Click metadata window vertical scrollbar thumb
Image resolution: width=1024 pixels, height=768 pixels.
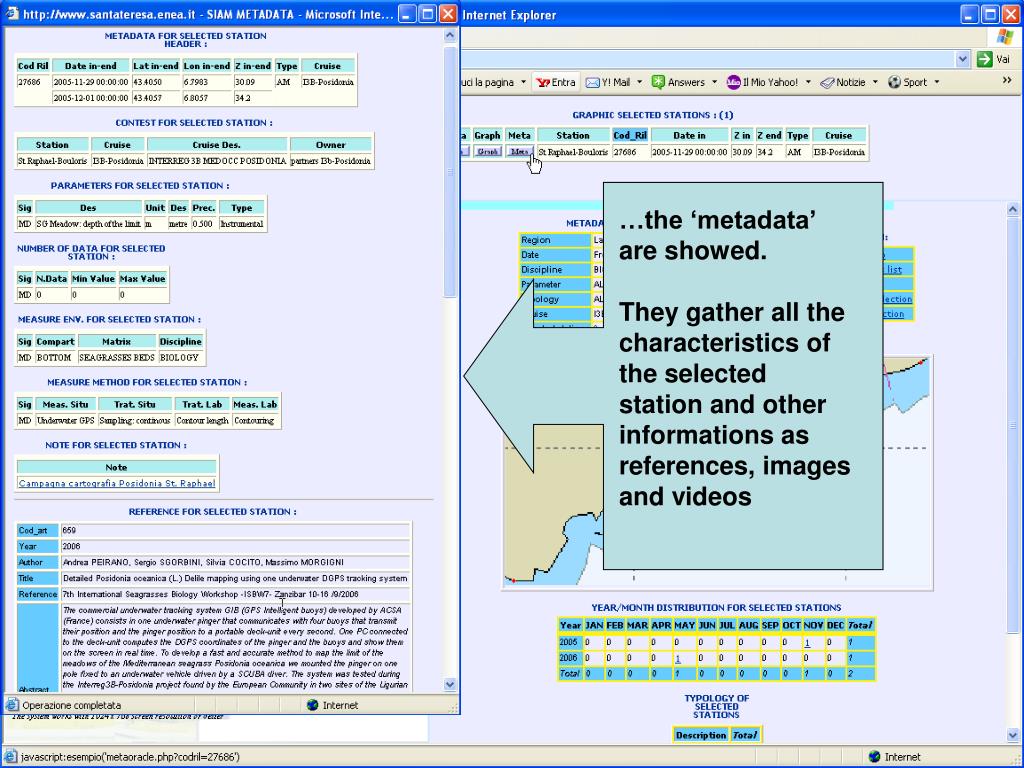click(450, 172)
